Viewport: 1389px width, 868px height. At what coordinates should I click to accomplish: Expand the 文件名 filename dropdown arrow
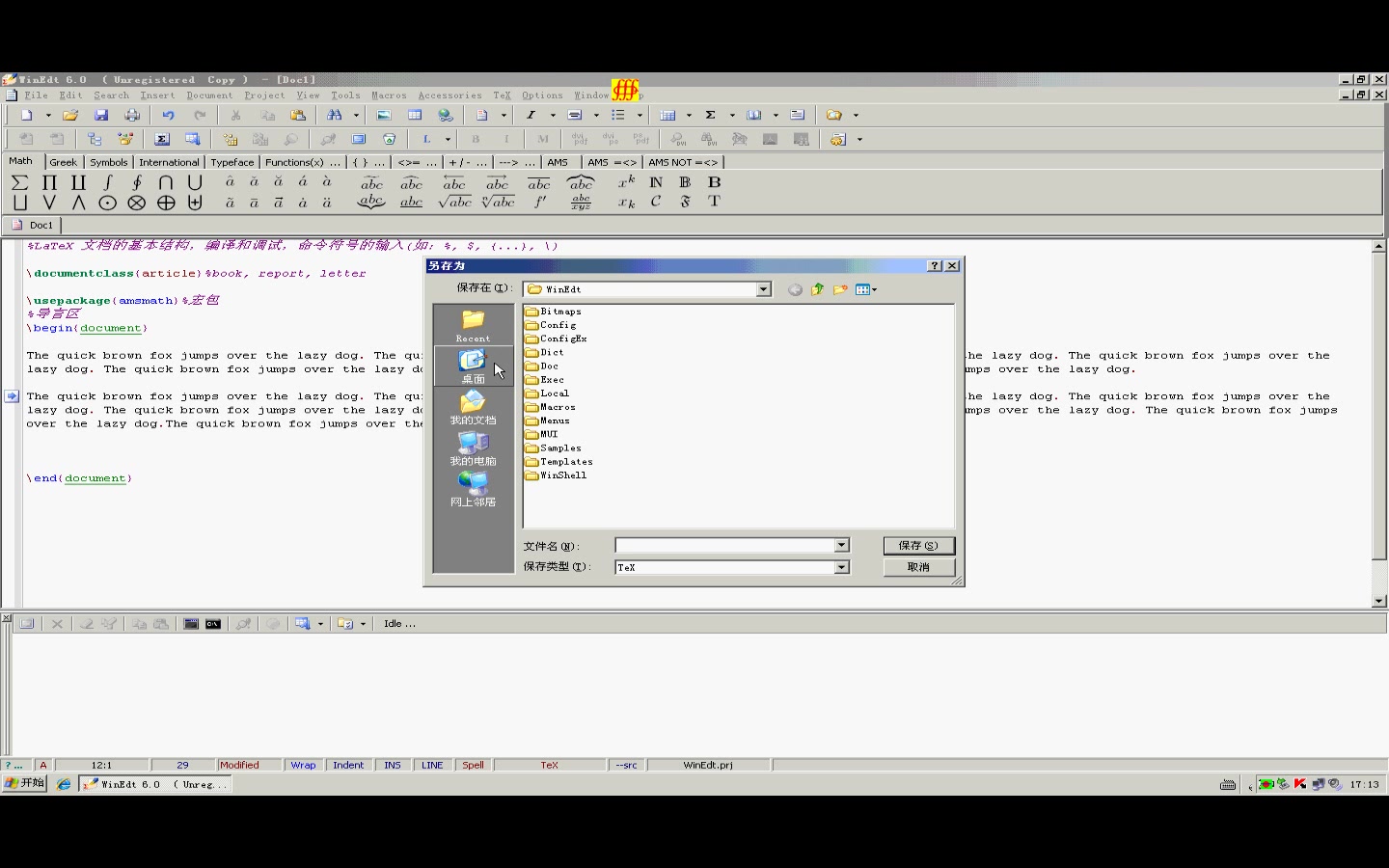842,546
